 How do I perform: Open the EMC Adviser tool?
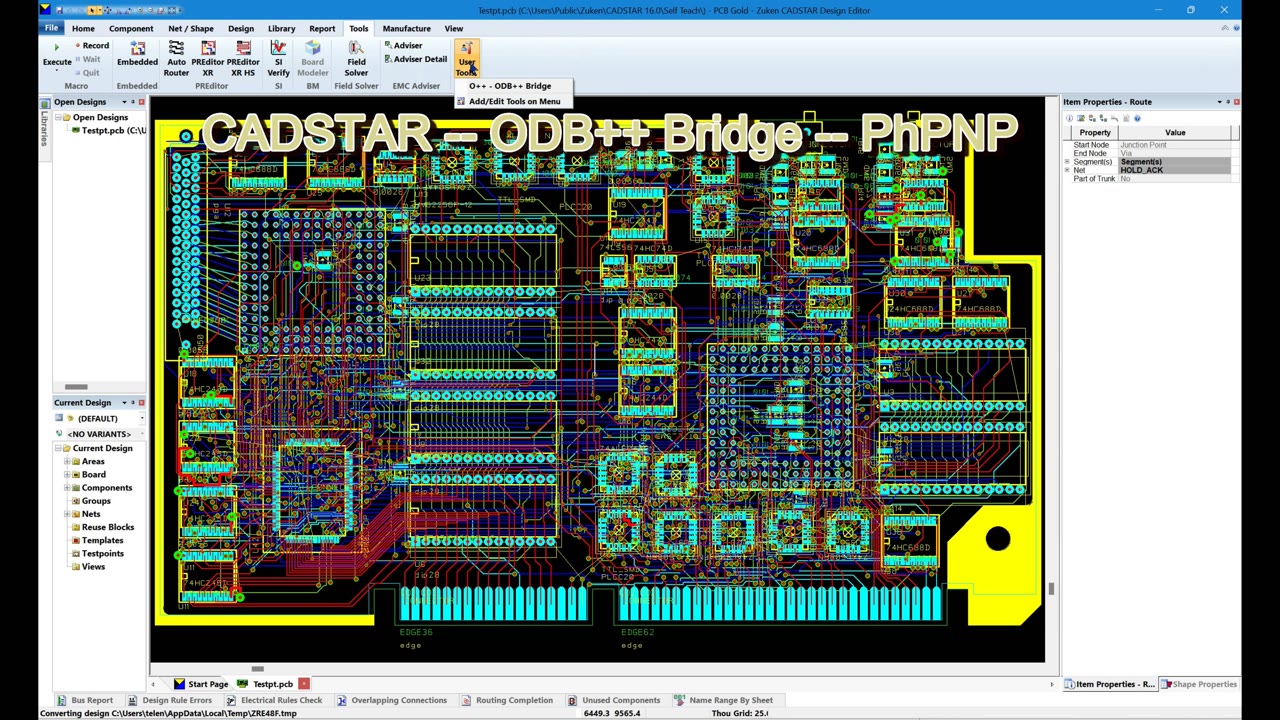coord(403,46)
